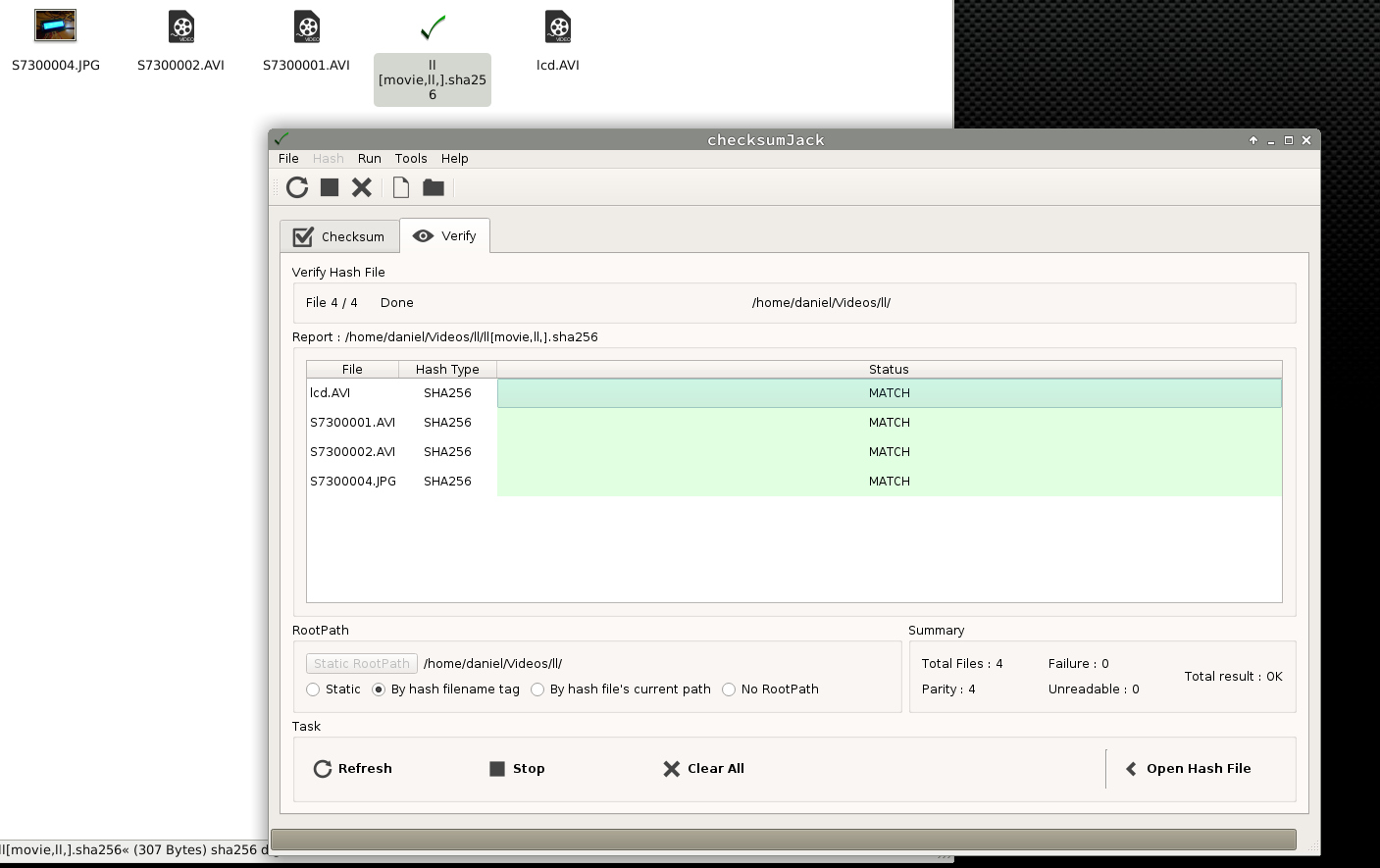Click the Done status text

click(397, 303)
